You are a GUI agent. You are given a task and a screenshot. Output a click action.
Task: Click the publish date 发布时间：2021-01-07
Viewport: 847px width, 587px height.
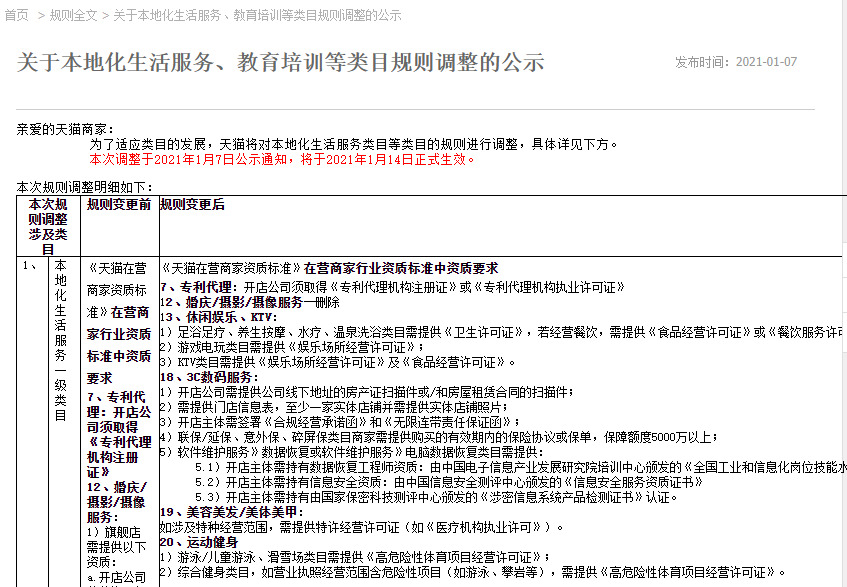pos(736,62)
